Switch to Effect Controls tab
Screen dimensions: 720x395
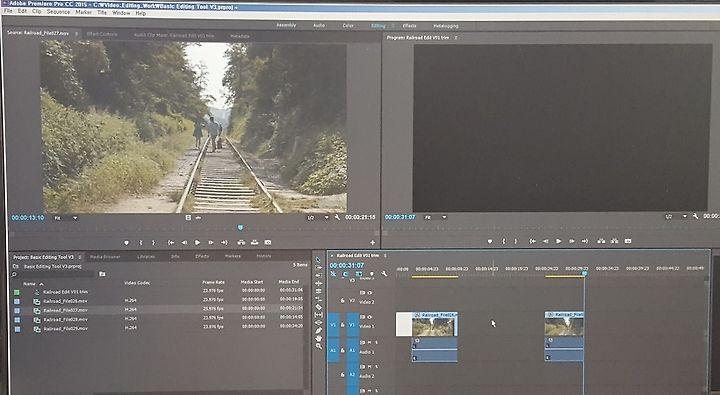[x=102, y=34]
